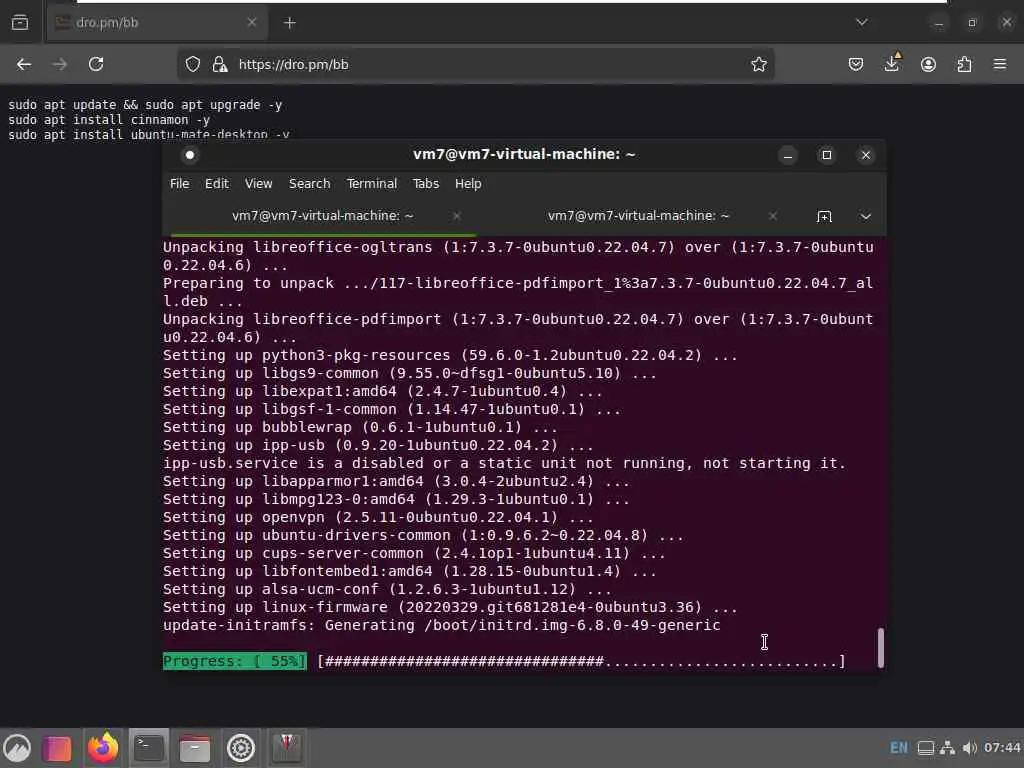Open the Firefox downloads panel
Image resolution: width=1024 pixels, height=768 pixels.
click(891, 63)
